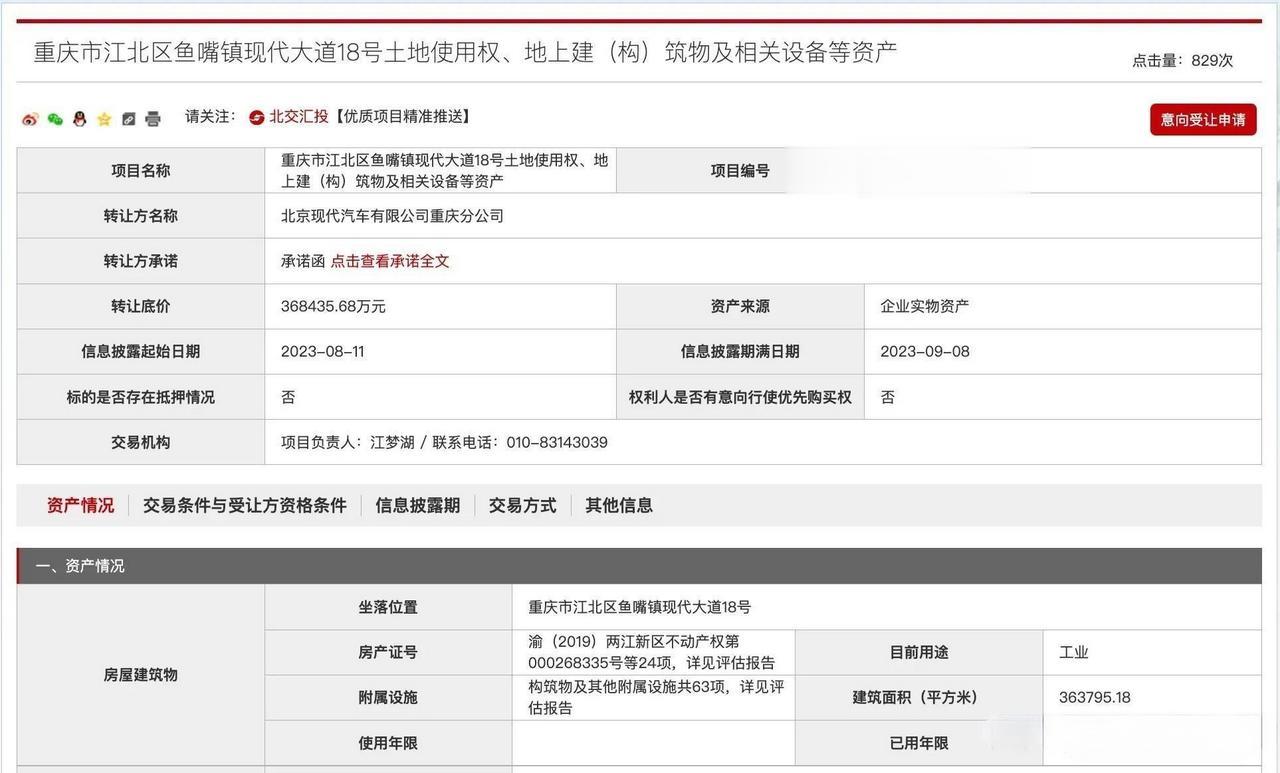Click the 权利人是否有意向行使优先购买权 label
The height and width of the screenshot is (773, 1280).
(x=740, y=397)
